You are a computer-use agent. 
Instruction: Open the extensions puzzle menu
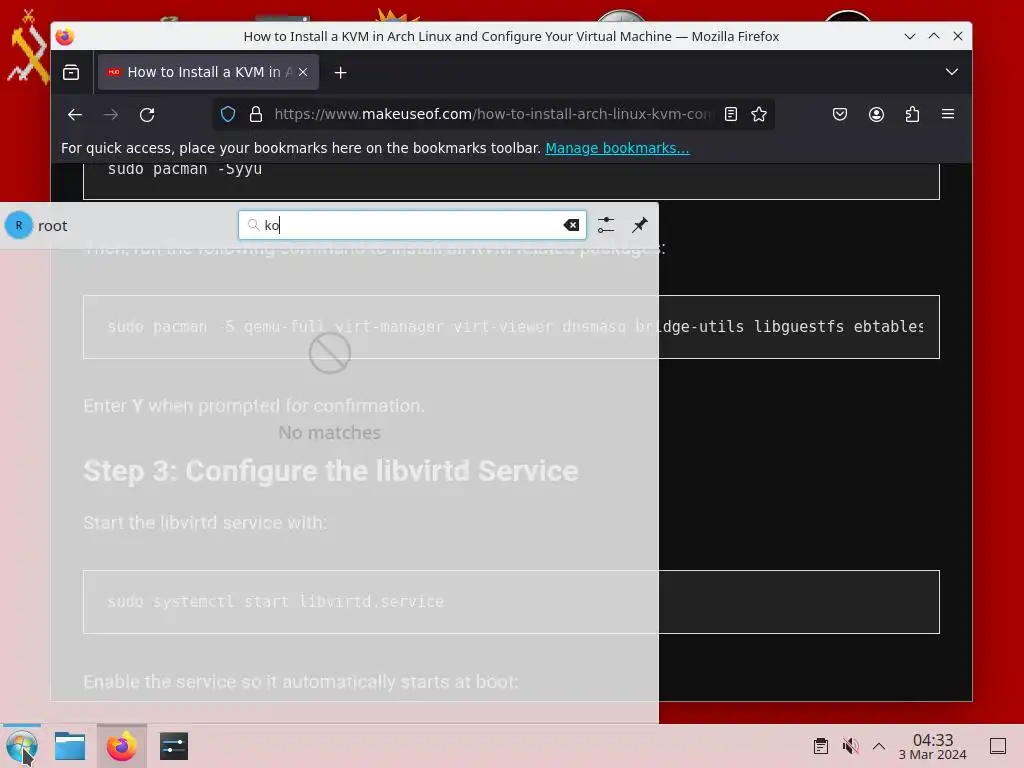[x=912, y=114]
